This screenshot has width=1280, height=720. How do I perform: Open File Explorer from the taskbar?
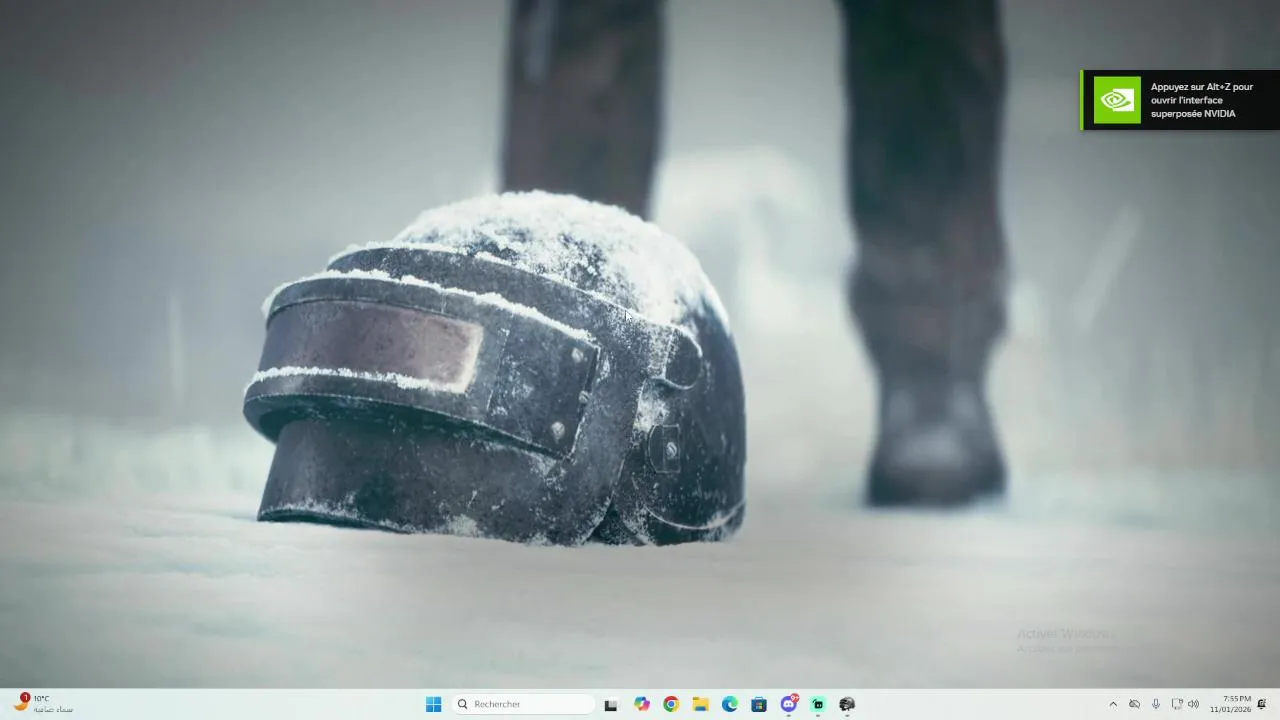[x=700, y=704]
